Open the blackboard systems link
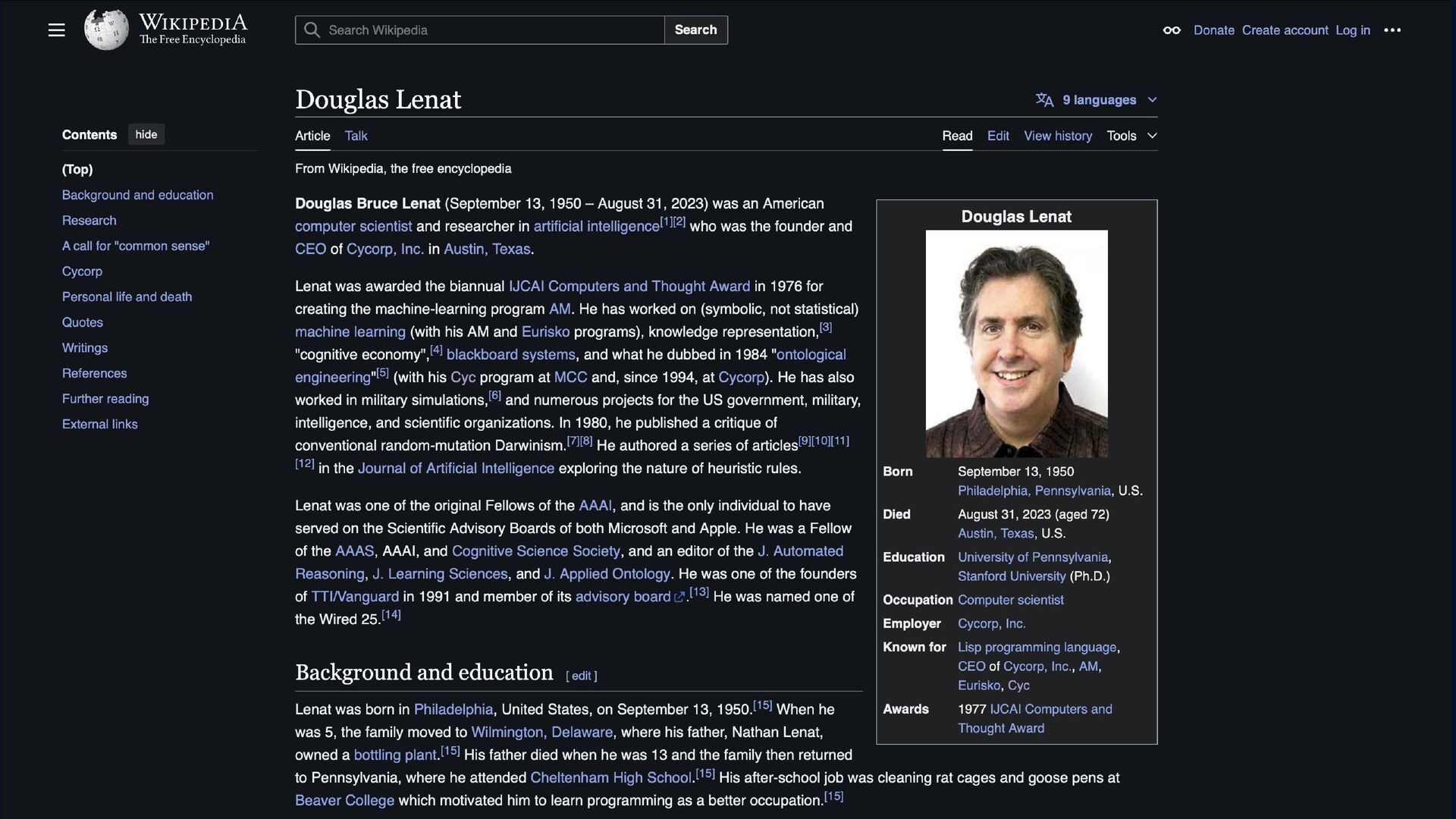This screenshot has height=819, width=1456. 510,354
